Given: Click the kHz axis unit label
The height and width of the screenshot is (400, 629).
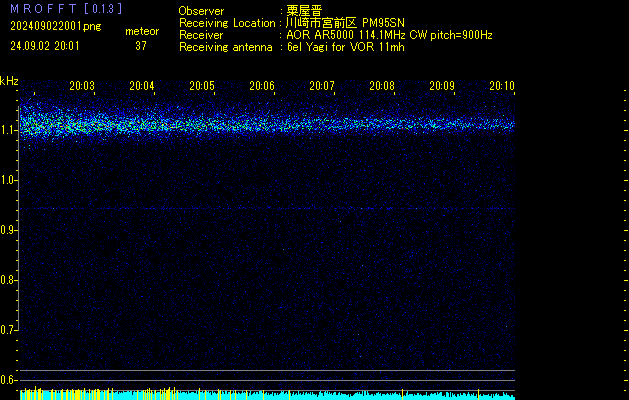Looking at the screenshot, I should pos(9,81).
